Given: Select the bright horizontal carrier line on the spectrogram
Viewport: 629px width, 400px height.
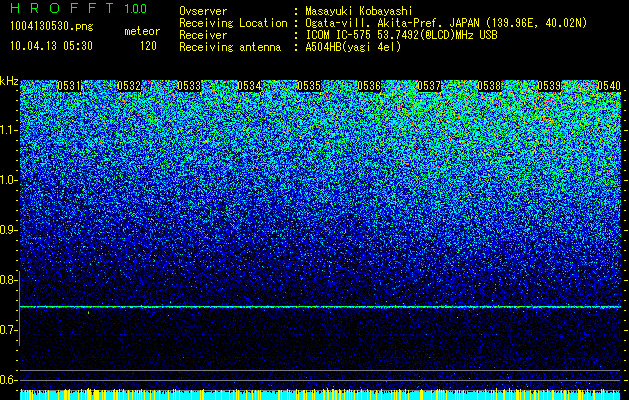Looking at the screenshot, I should tap(320, 307).
